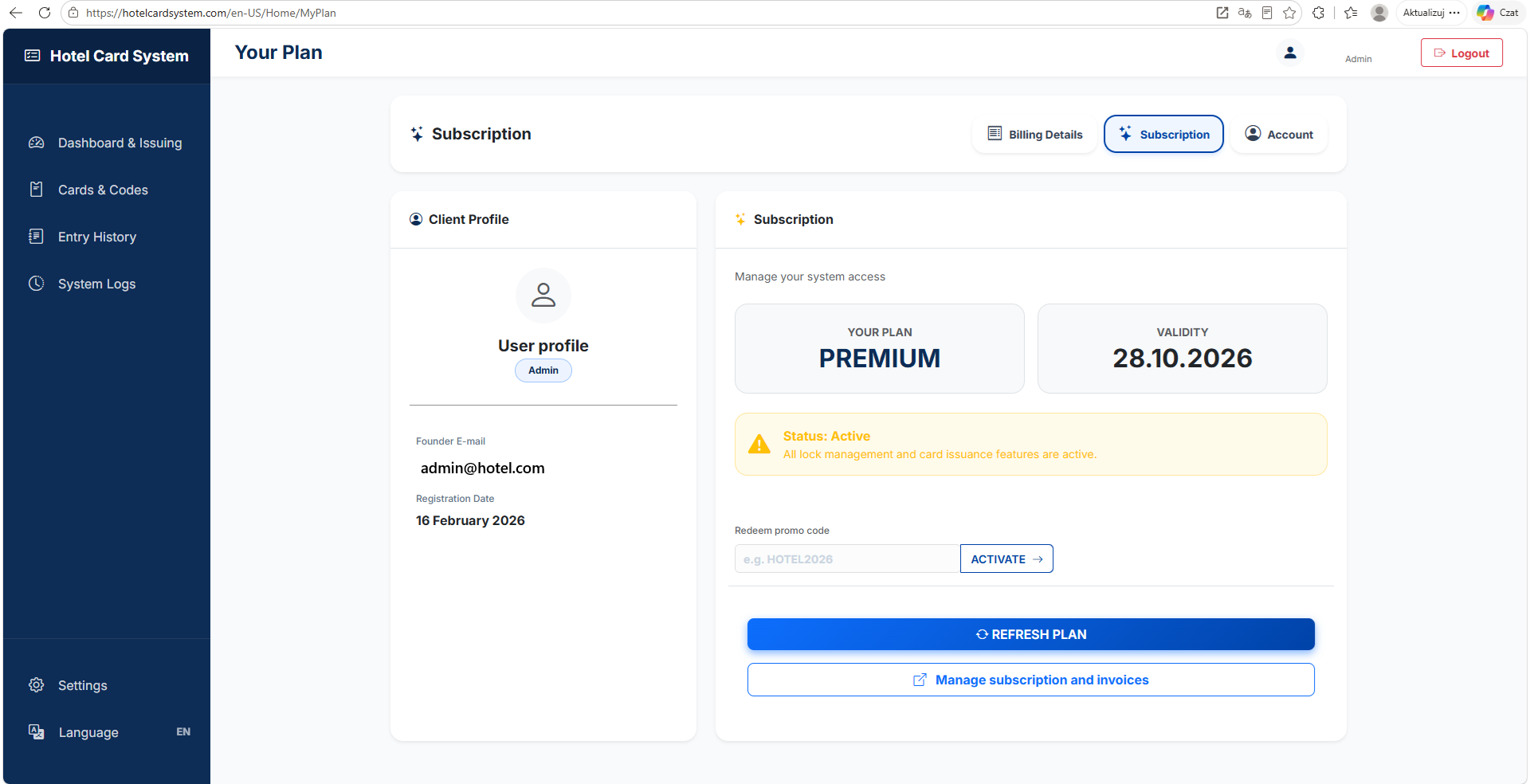Click the Cards & Codes clipboard icon
Image resolution: width=1530 pixels, height=784 pixels.
(x=36, y=190)
